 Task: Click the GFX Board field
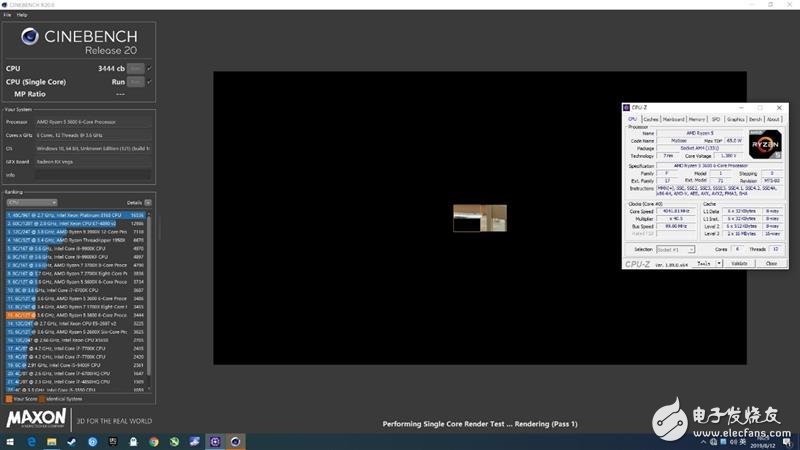point(93,162)
